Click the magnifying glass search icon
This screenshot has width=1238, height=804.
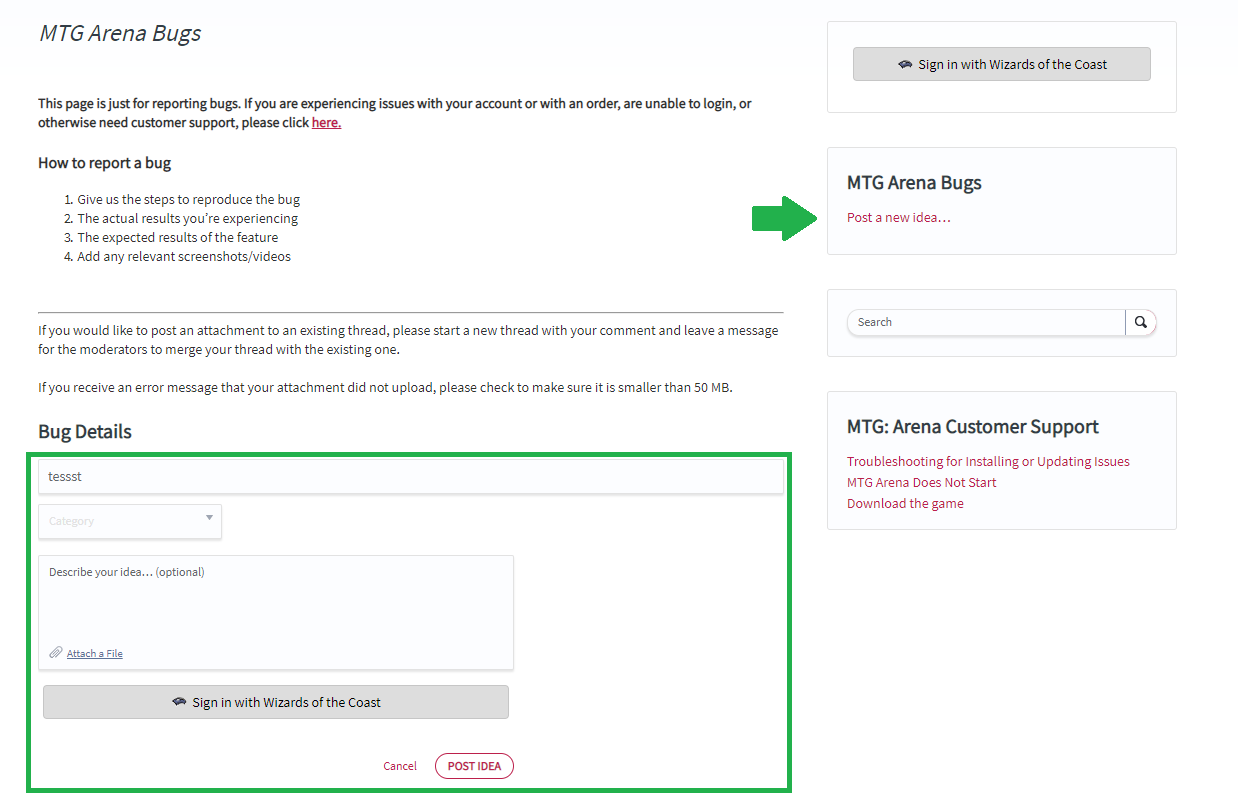pos(1140,322)
